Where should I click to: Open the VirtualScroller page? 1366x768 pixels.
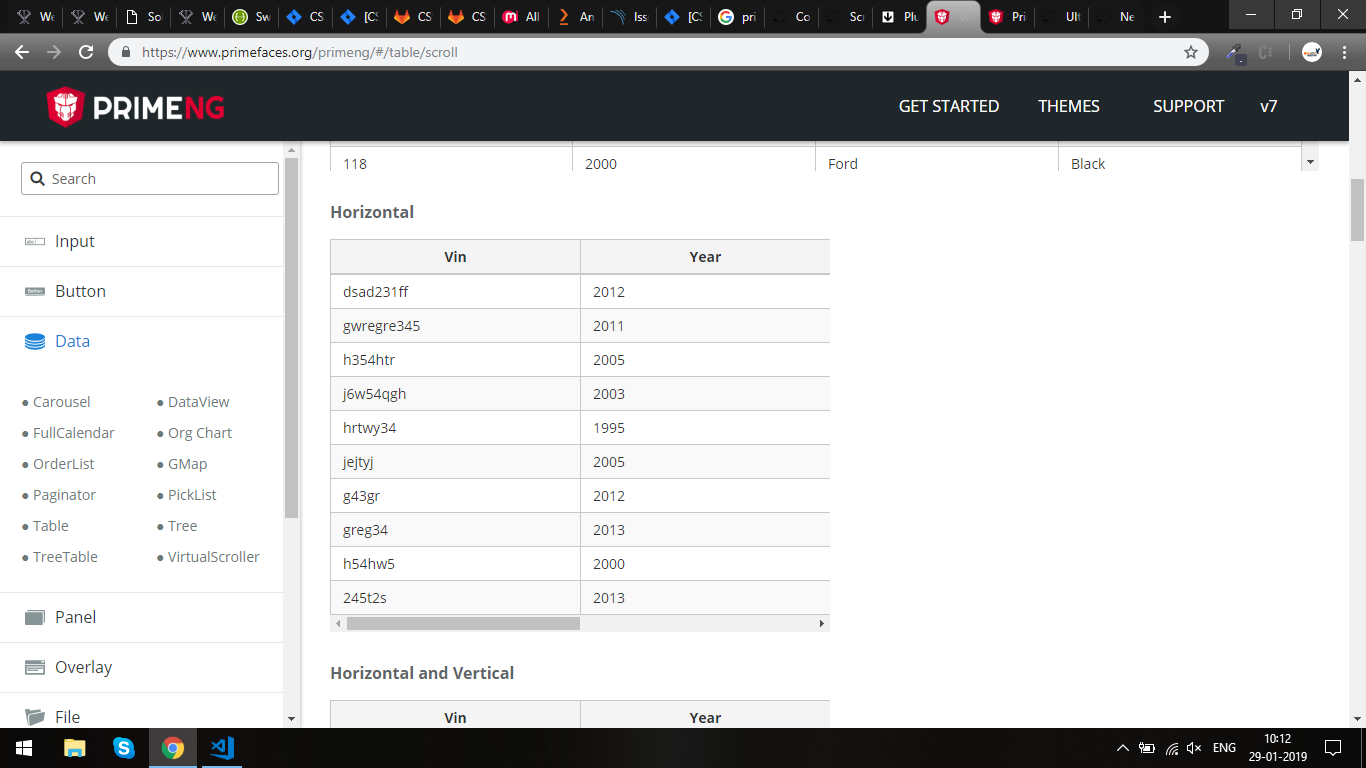point(213,557)
